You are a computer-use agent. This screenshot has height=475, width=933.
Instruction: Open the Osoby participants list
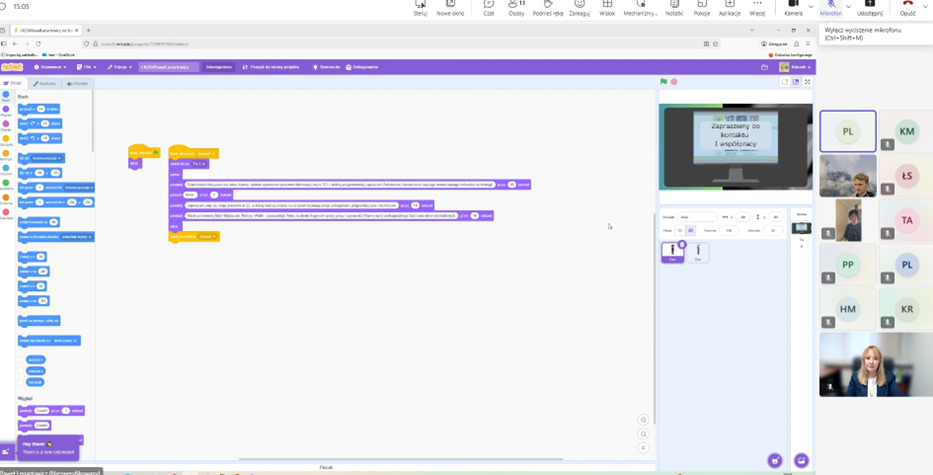[x=516, y=6]
